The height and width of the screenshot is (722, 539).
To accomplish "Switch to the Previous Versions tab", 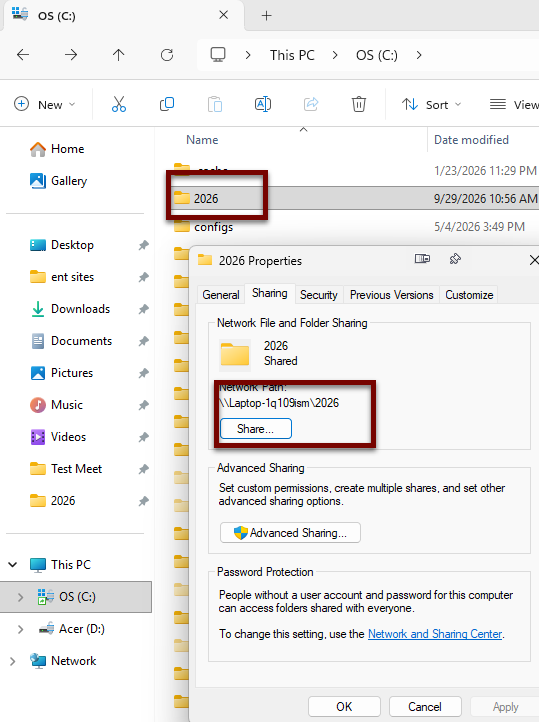I will pyautogui.click(x=392, y=295).
